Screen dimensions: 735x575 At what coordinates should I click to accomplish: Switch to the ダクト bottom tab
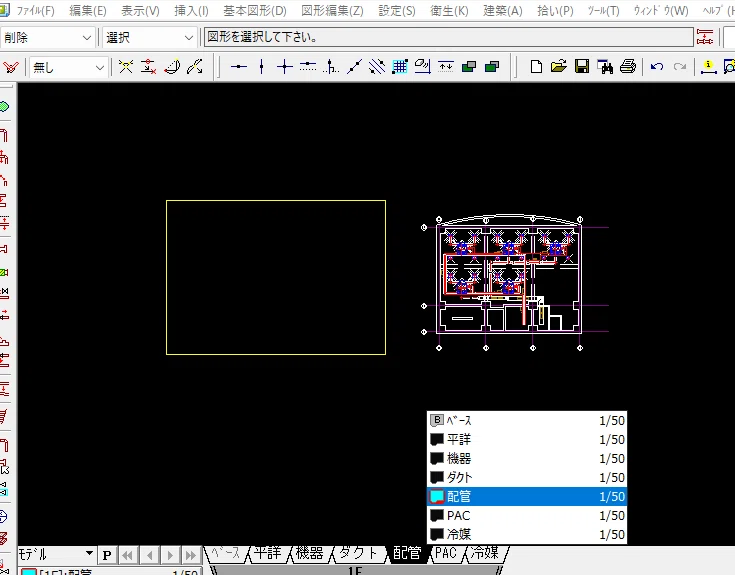[358, 554]
